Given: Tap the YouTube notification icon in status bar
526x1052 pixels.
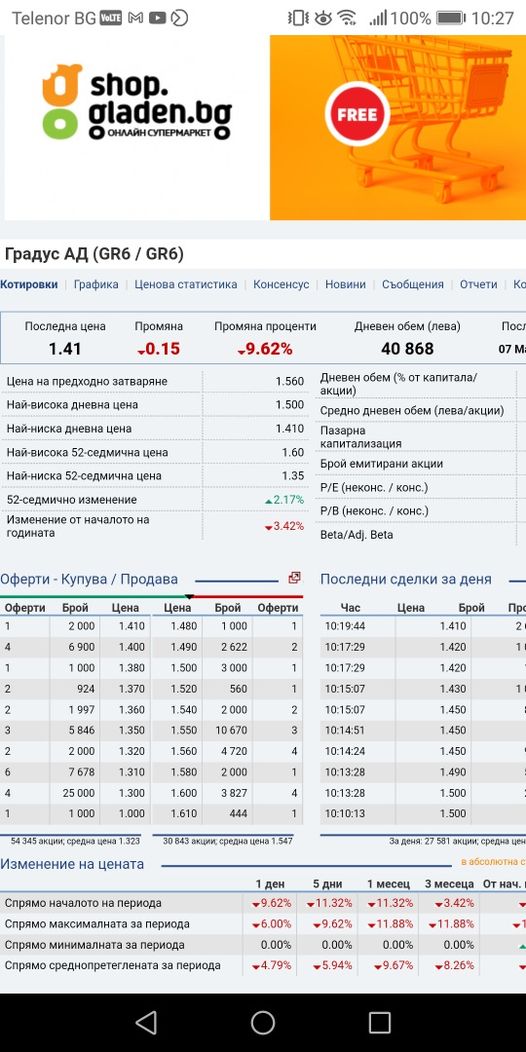Looking at the screenshot, I should coord(158,18).
